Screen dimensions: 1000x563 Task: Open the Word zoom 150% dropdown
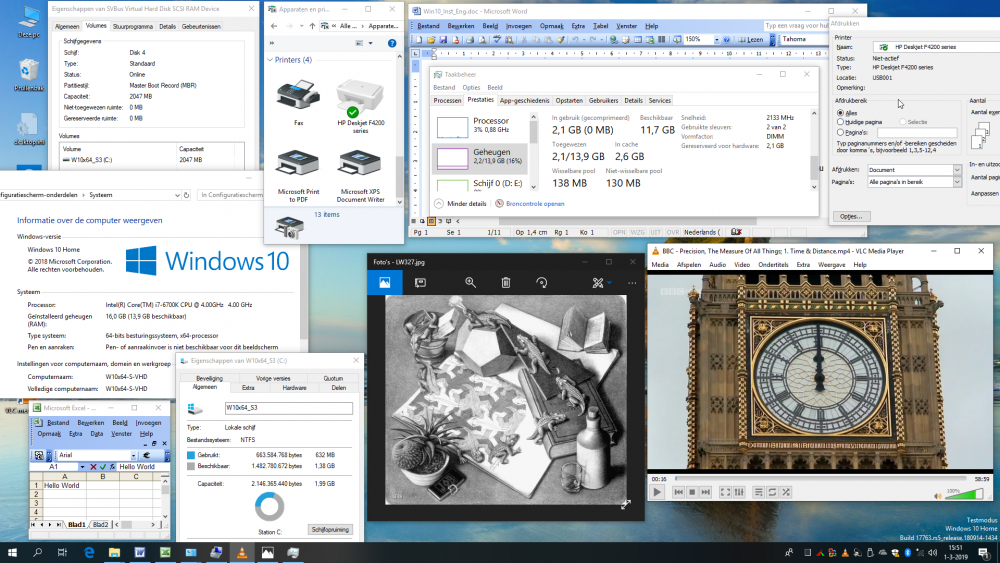pos(717,40)
